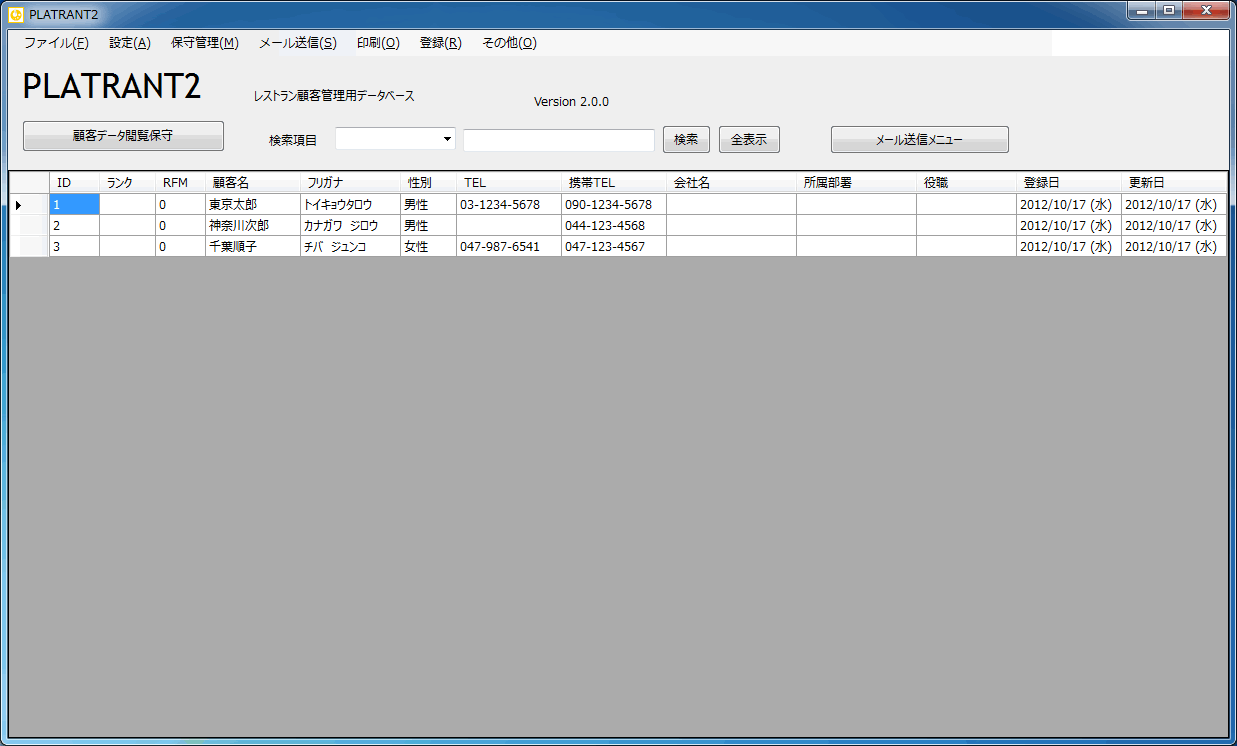Screen dimensions: 1237x746
Task: Click the 携帯TEL column header
Action: pos(614,183)
